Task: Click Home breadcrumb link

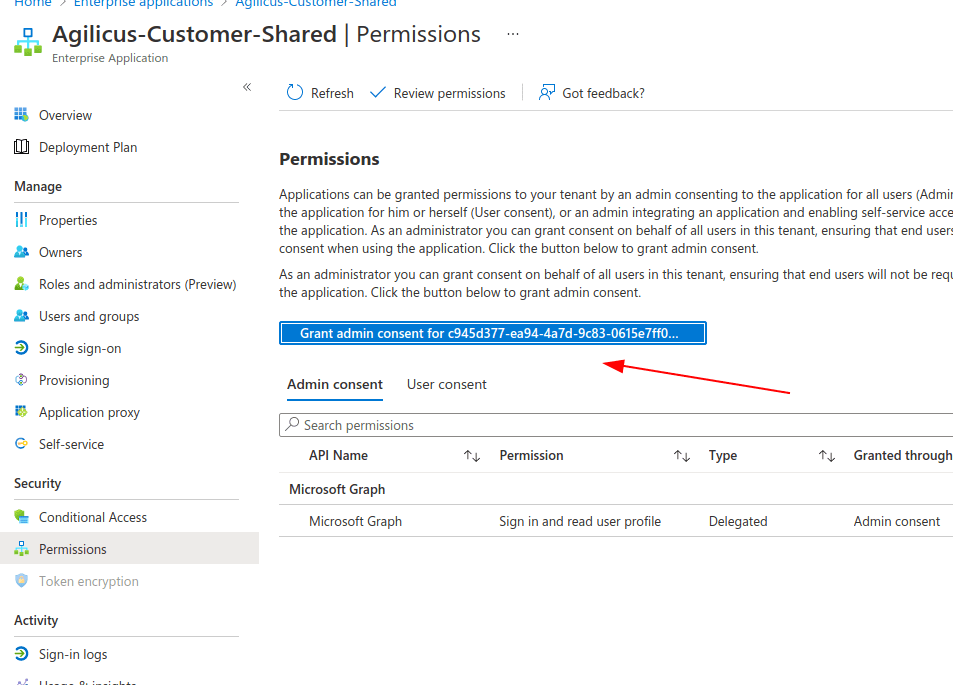Action: coord(33,3)
